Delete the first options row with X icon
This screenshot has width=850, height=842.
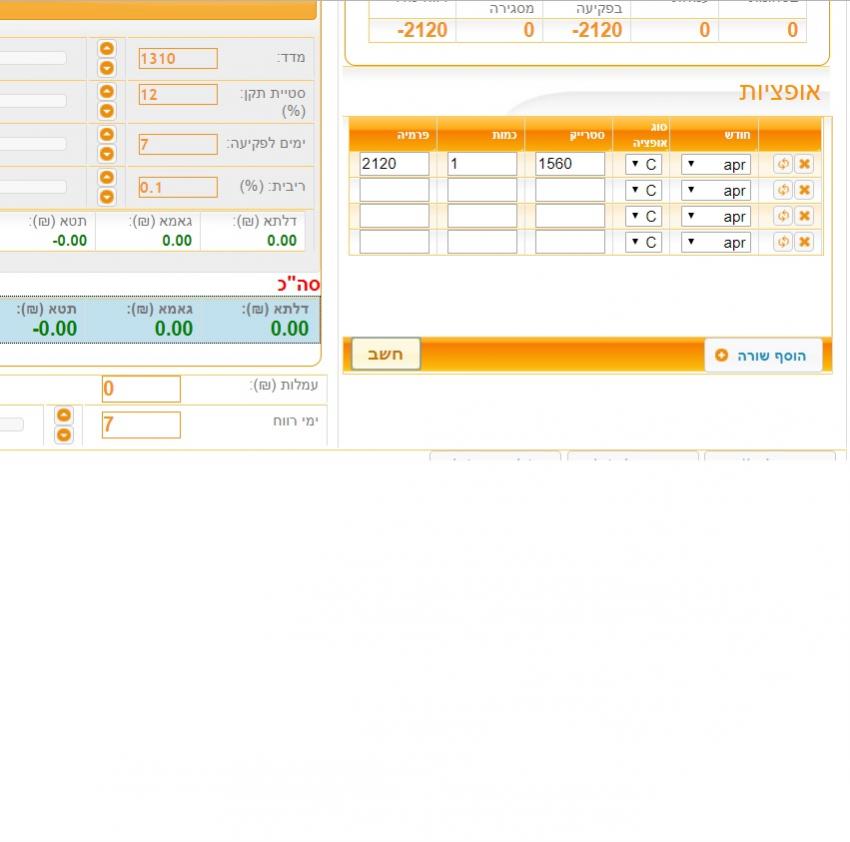(804, 164)
